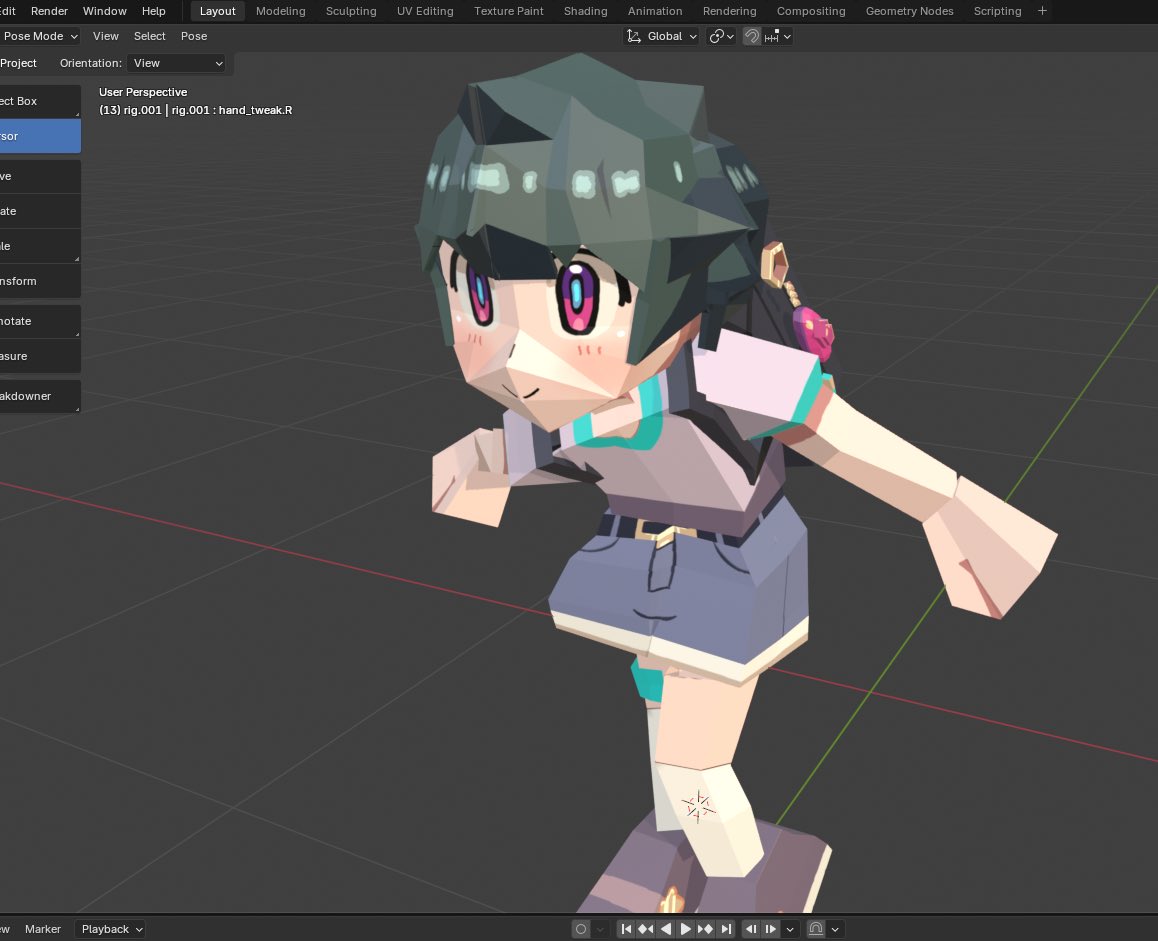The image size is (1158, 941).
Task: Open the frame jump options dropdown
Action: coord(790,929)
